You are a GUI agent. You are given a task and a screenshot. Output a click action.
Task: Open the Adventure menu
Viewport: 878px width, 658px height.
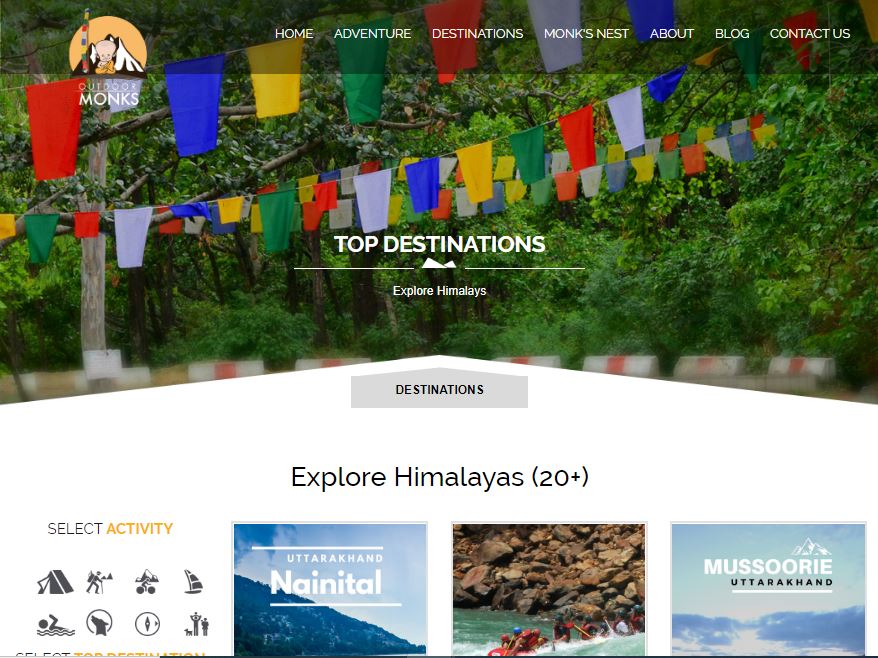(x=372, y=34)
